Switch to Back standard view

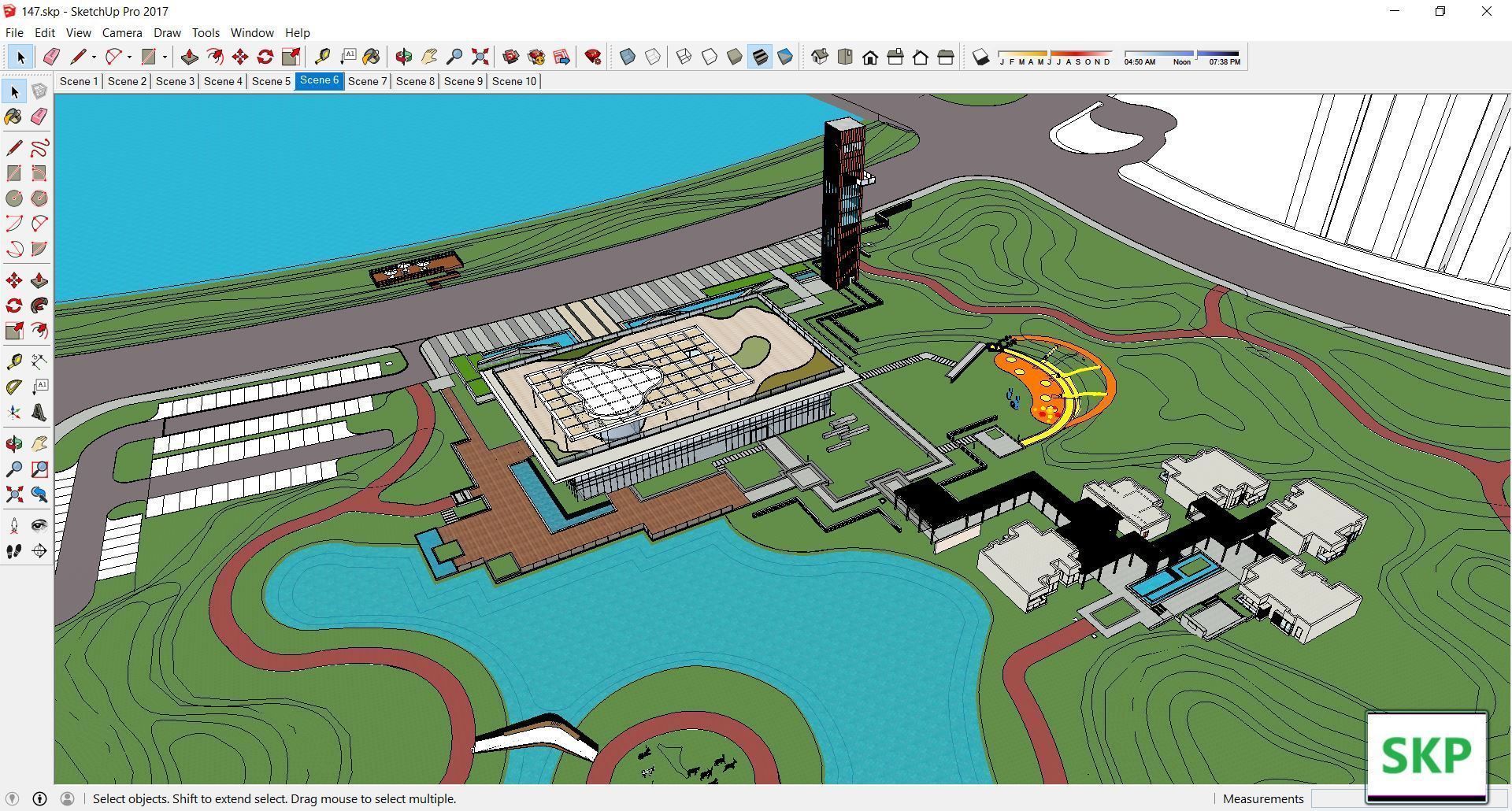(921, 57)
